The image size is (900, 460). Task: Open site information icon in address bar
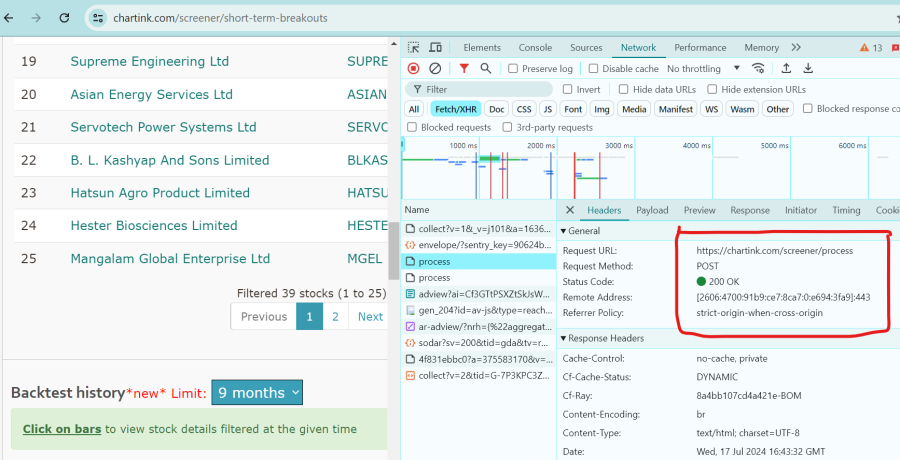(98, 18)
